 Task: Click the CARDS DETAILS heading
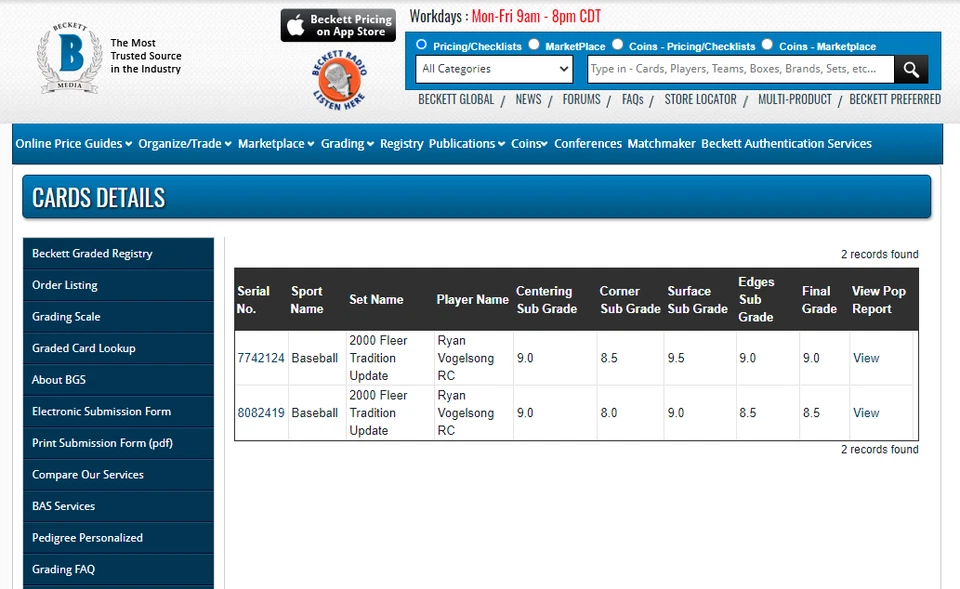[x=99, y=198]
